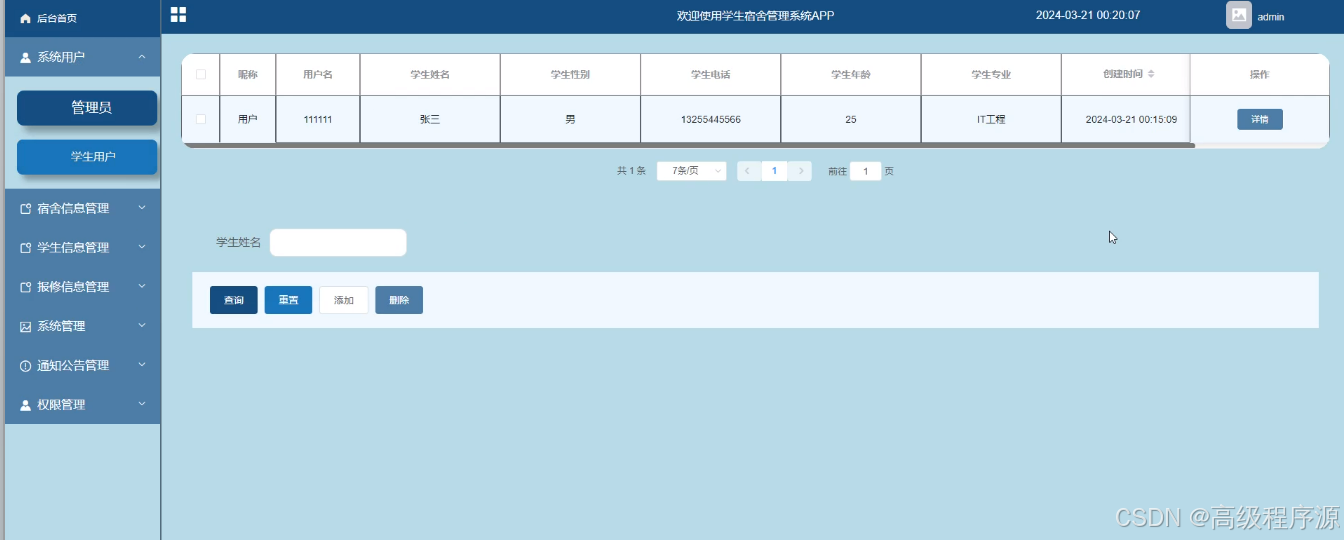
Task: Click the 学生电话 column header
Action: coord(711,75)
